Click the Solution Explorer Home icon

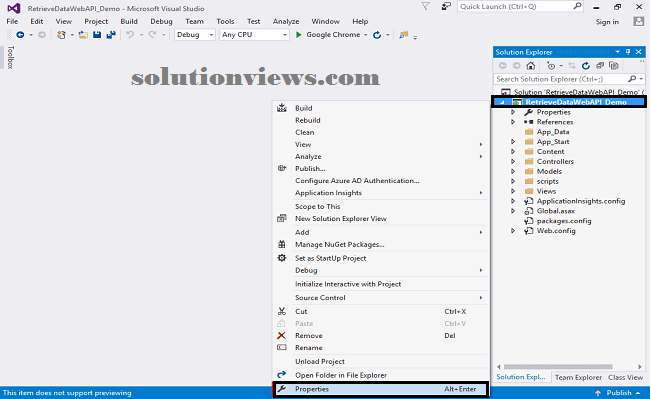point(531,66)
